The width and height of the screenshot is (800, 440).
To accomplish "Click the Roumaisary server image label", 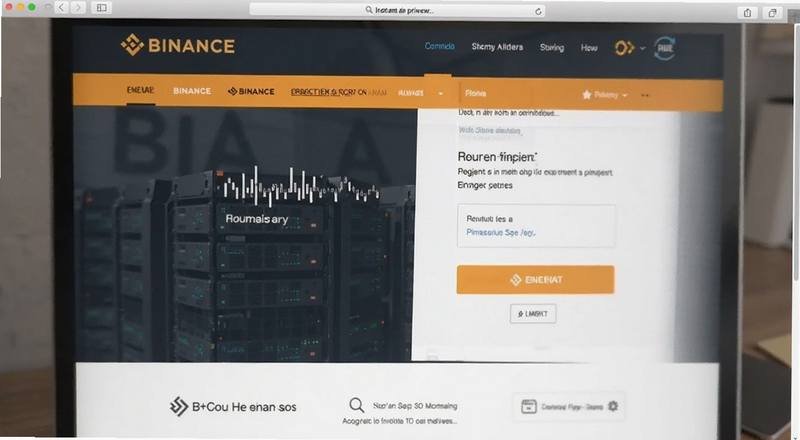I will pos(257,219).
